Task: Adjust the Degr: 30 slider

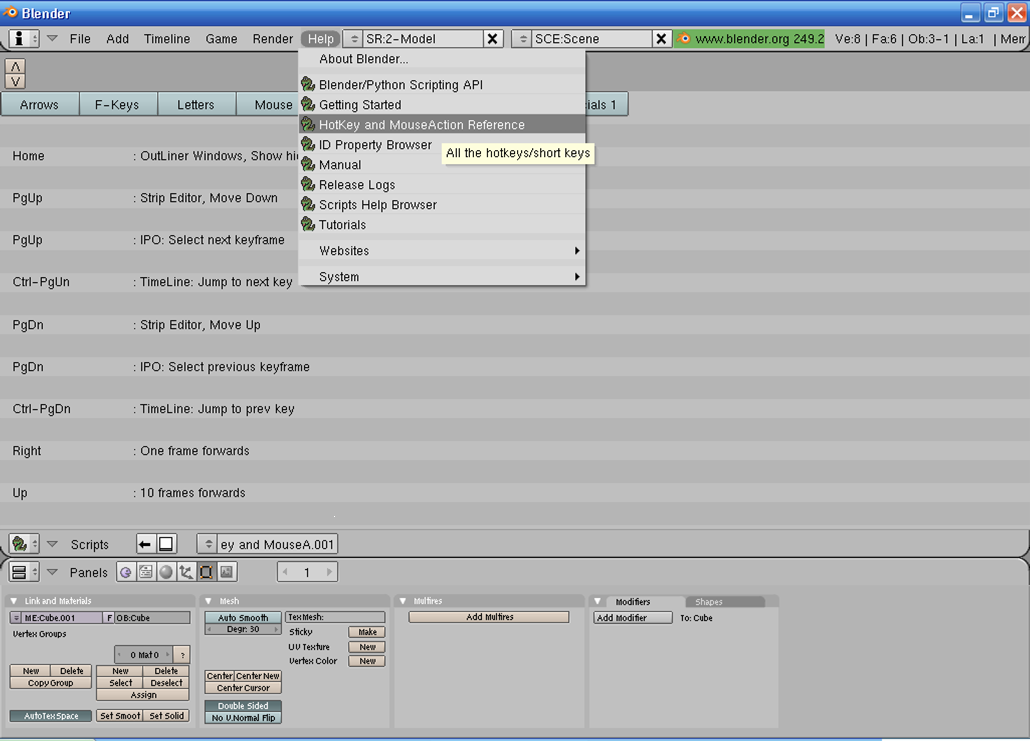Action: [x=243, y=629]
